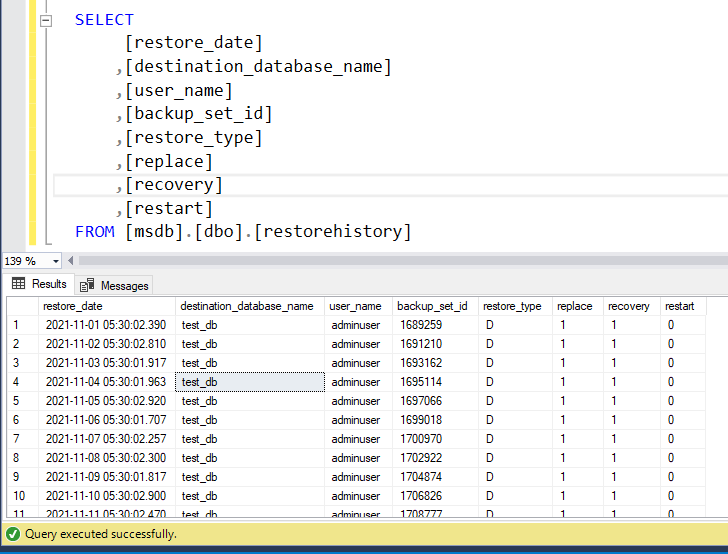Switch to the Results tab
728x554 pixels.
(39, 284)
